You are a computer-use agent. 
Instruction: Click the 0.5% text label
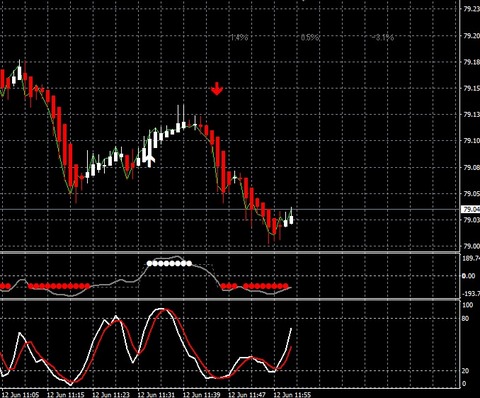[310, 37]
